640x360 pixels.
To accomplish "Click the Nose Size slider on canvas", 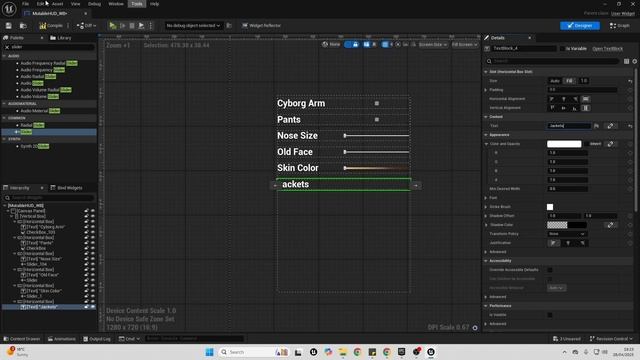I will pyautogui.click(x=376, y=136).
